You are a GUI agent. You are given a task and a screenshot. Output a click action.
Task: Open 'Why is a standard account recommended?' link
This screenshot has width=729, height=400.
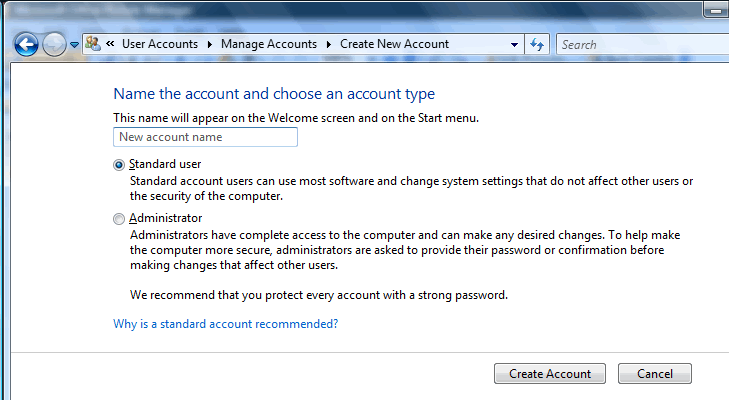coord(225,324)
